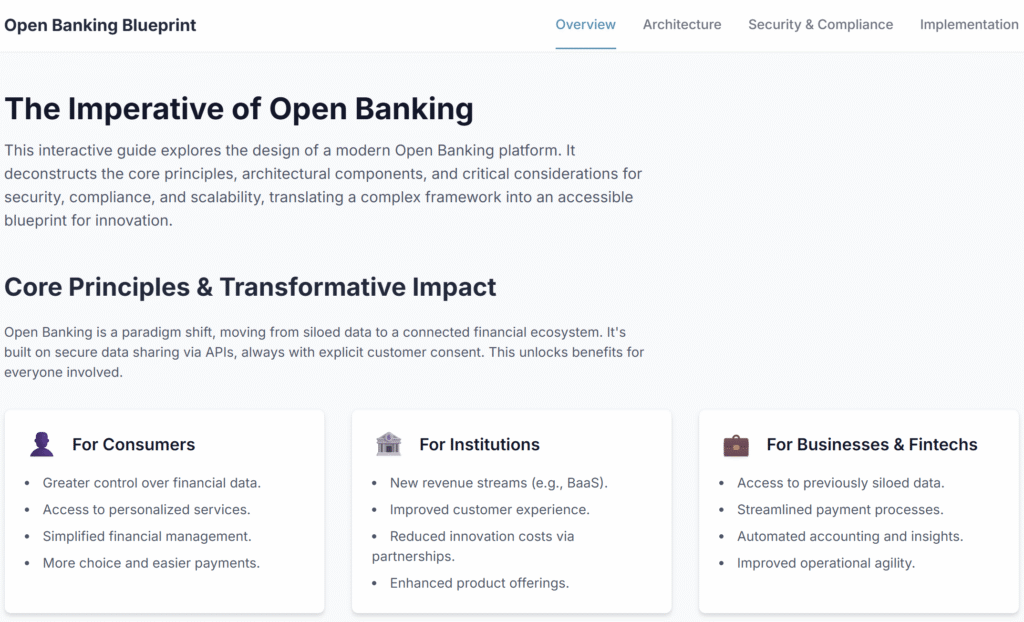
Task: Click the briefcase icon for Businesses & Fintechs
Action: pos(736,445)
